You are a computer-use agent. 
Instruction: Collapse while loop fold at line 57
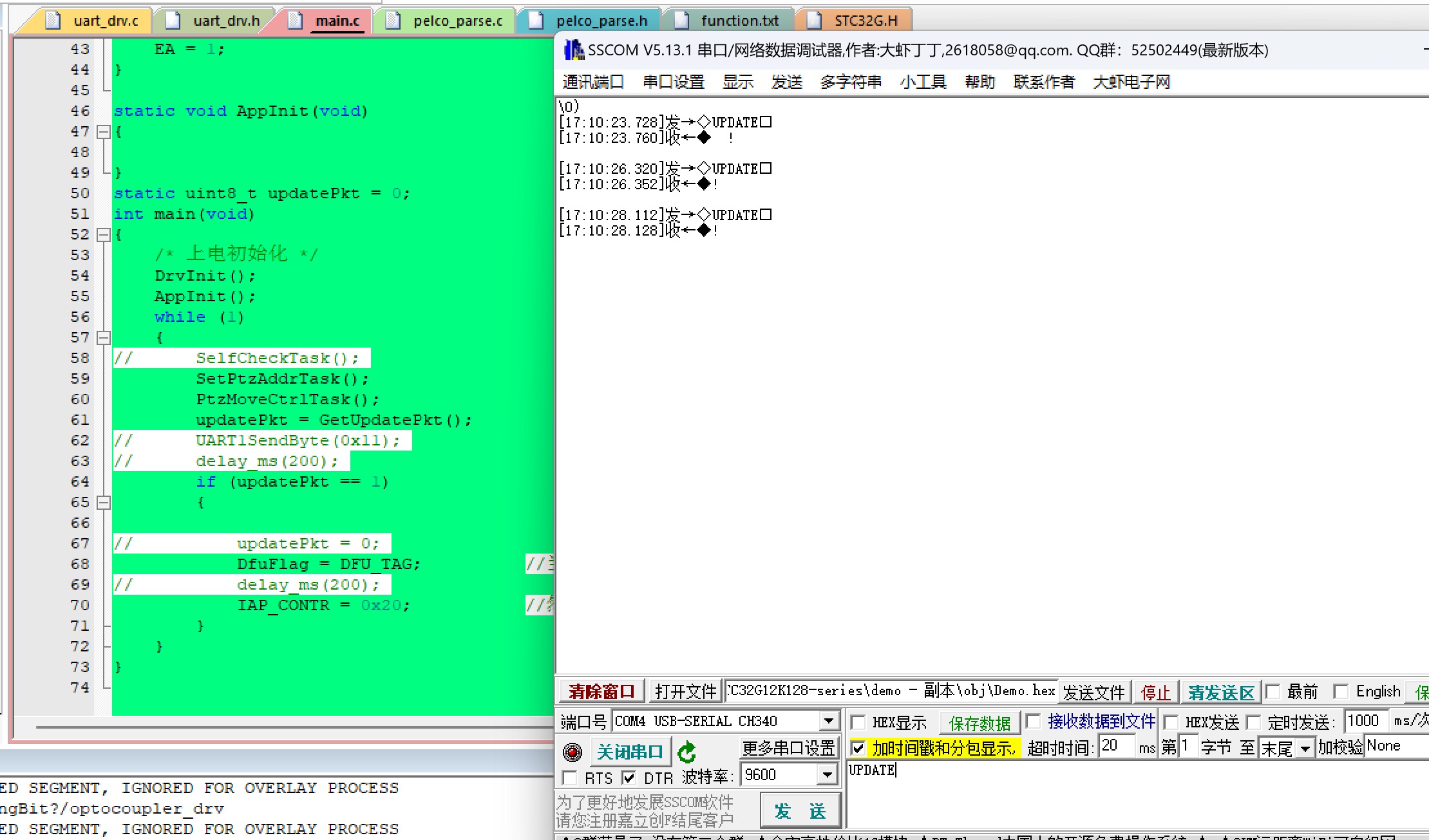tap(103, 337)
